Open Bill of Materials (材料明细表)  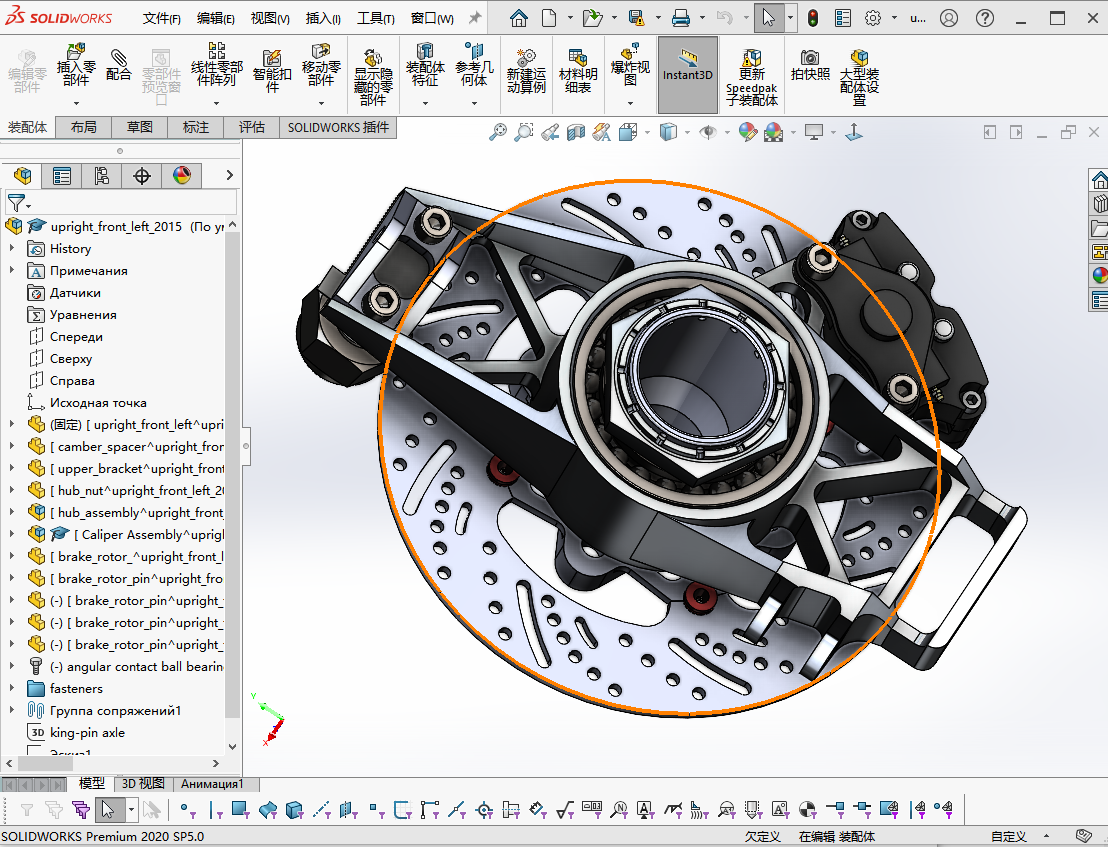[x=578, y=71]
